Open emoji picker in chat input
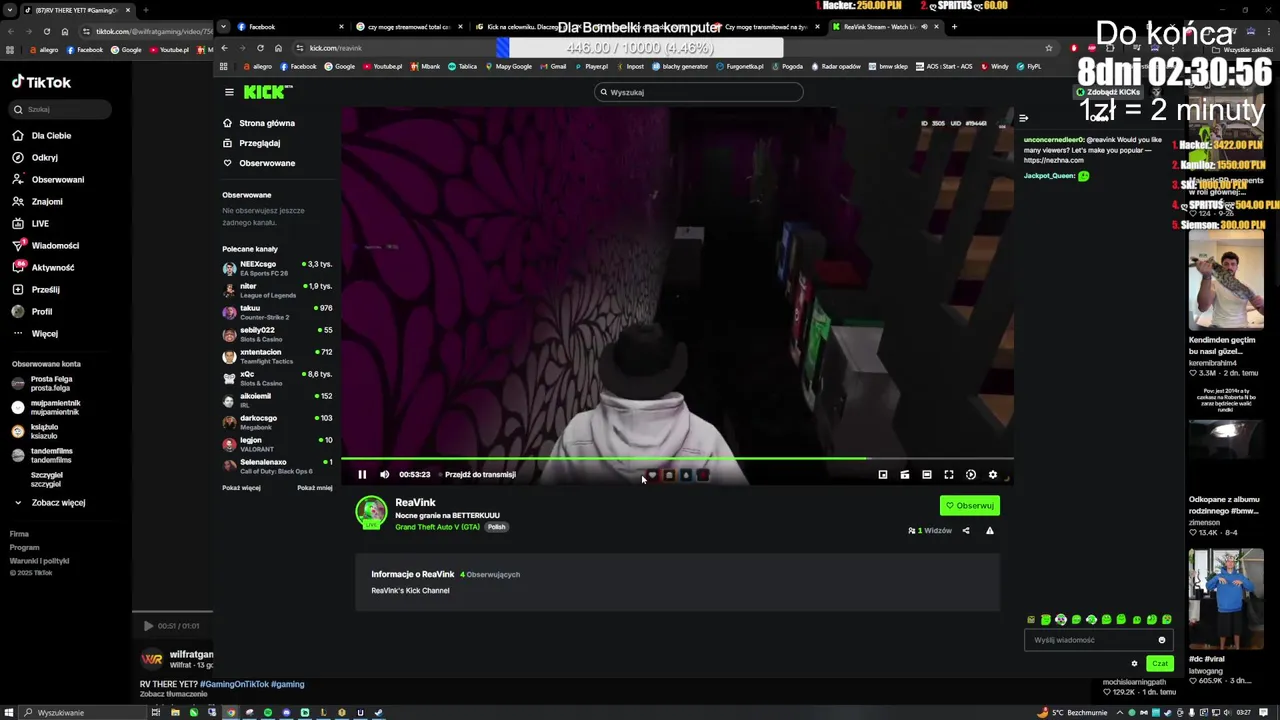 1161,640
